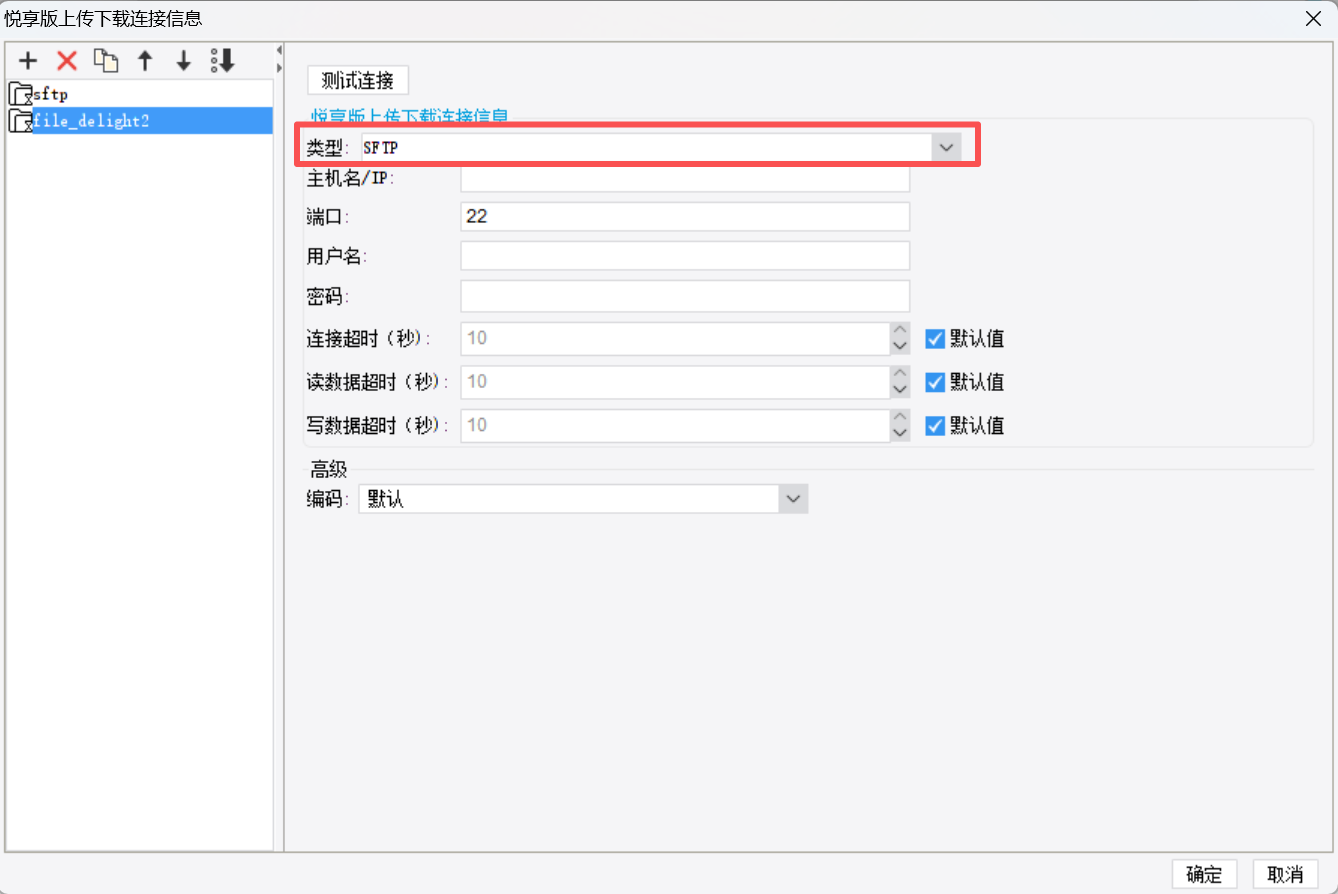
Task: Delete connection with the red X icon
Action: [67, 61]
